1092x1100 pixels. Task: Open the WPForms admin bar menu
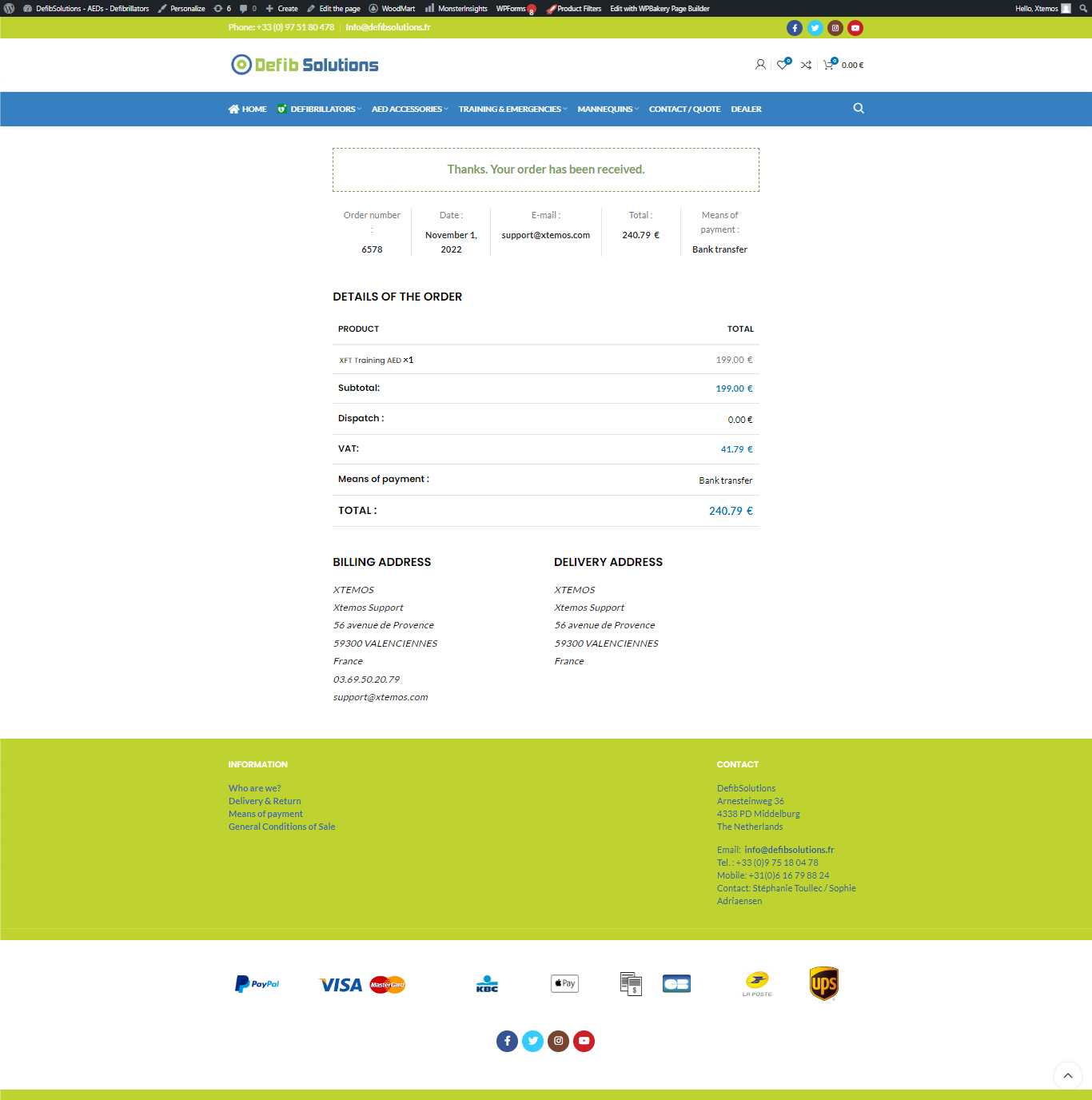516,9
